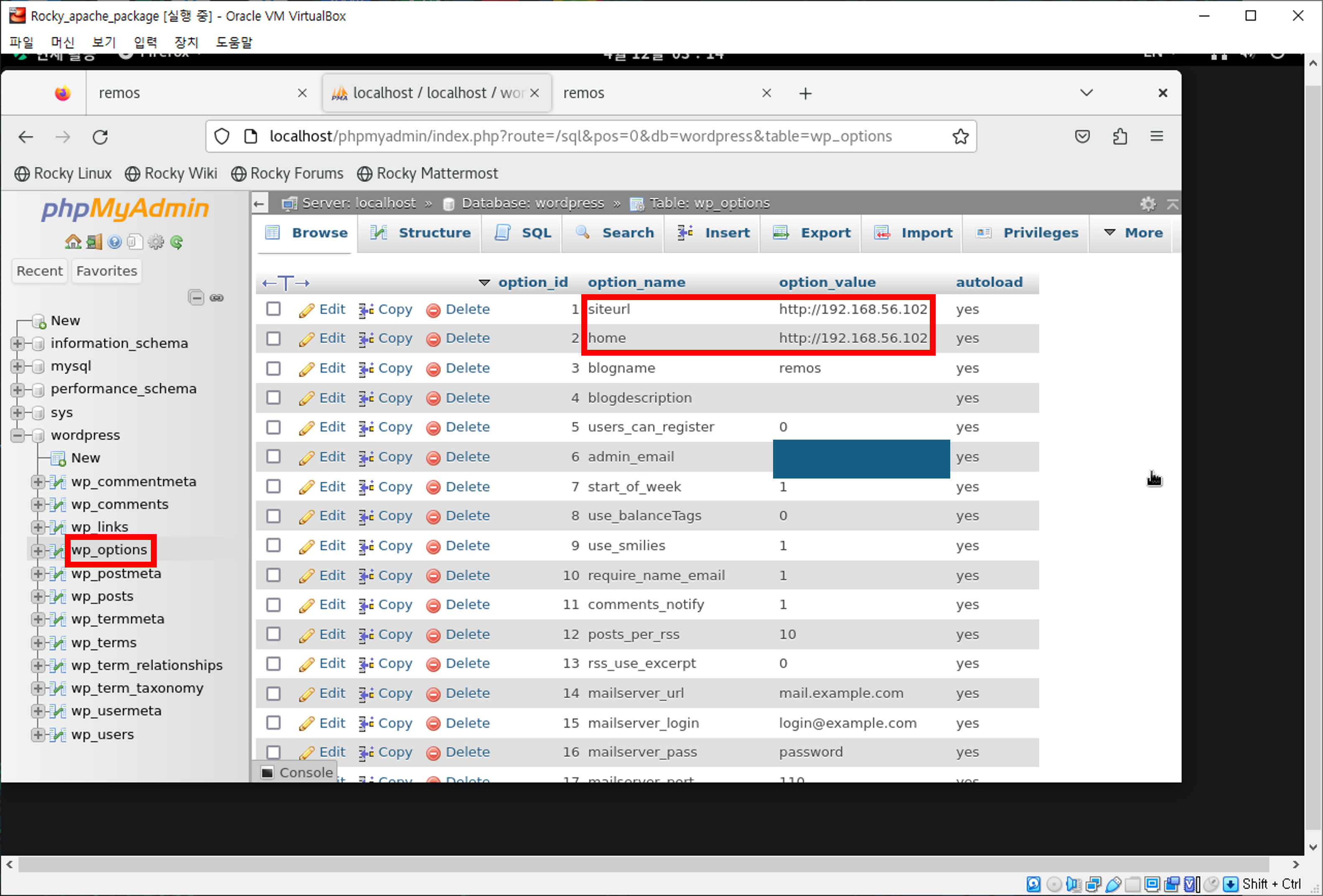Click the link/unlink main panel icon

click(x=217, y=298)
